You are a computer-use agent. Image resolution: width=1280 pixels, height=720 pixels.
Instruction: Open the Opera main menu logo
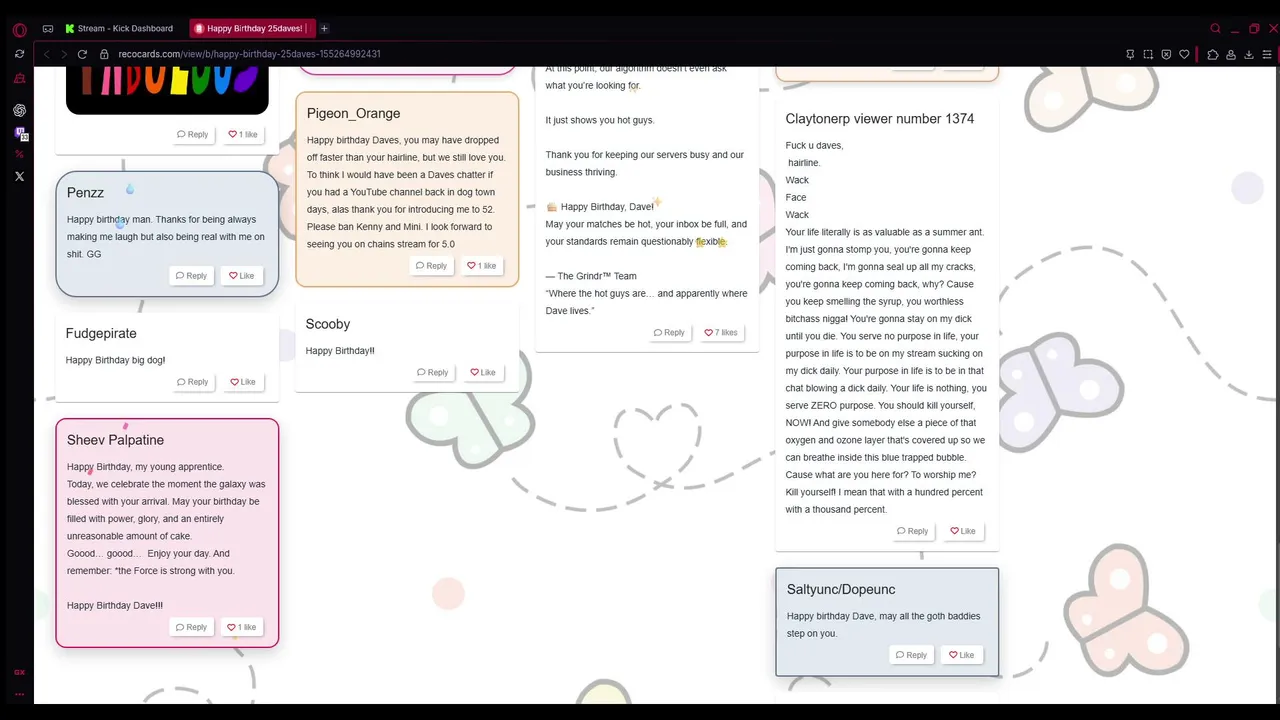click(x=19, y=29)
